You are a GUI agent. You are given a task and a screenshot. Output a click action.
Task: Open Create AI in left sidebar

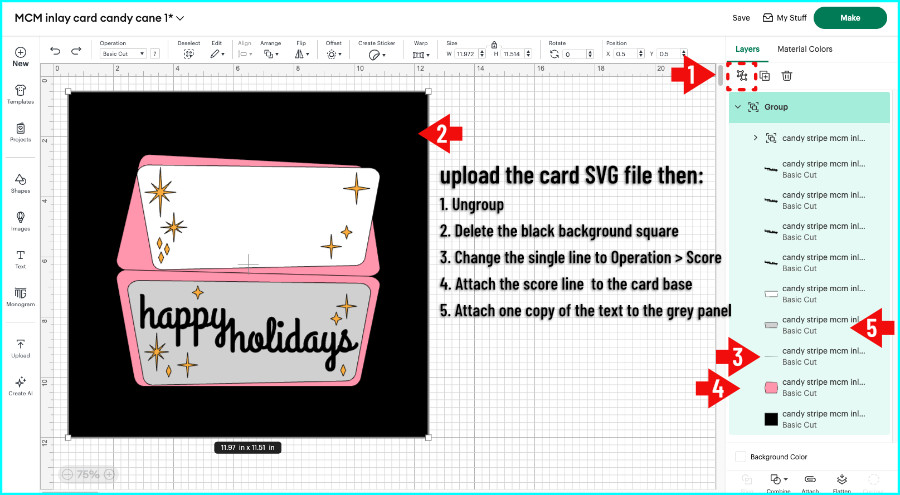tap(20, 386)
